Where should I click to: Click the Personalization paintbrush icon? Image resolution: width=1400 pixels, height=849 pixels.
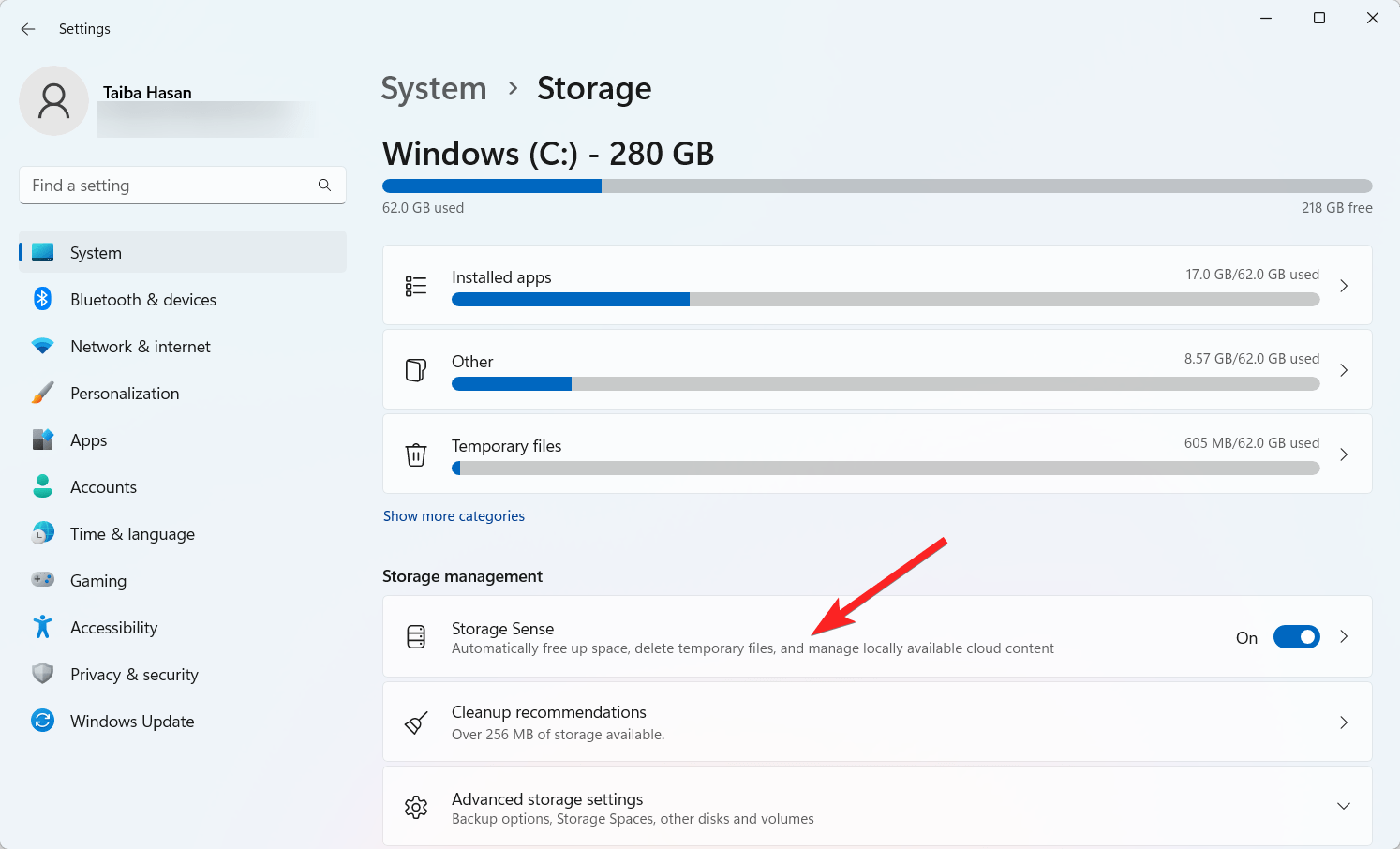pos(43,393)
